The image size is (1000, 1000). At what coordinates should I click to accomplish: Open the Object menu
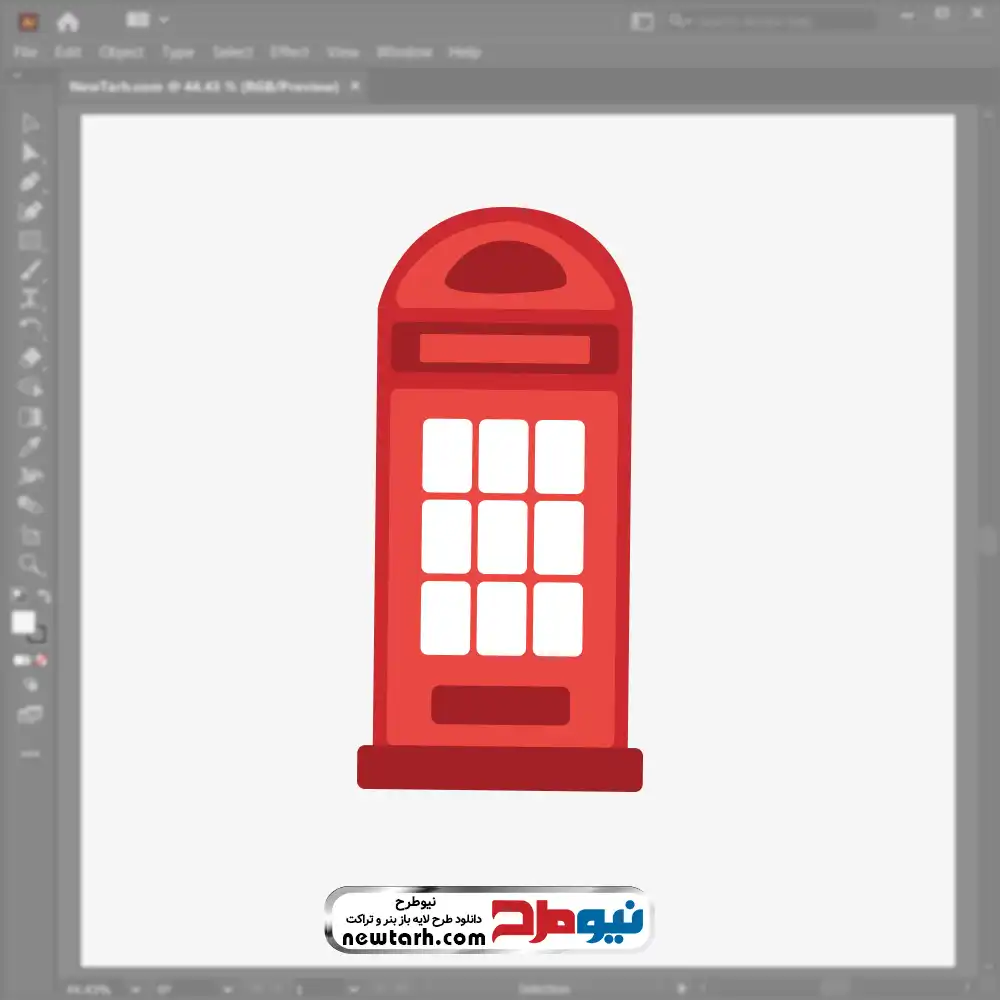click(x=121, y=52)
